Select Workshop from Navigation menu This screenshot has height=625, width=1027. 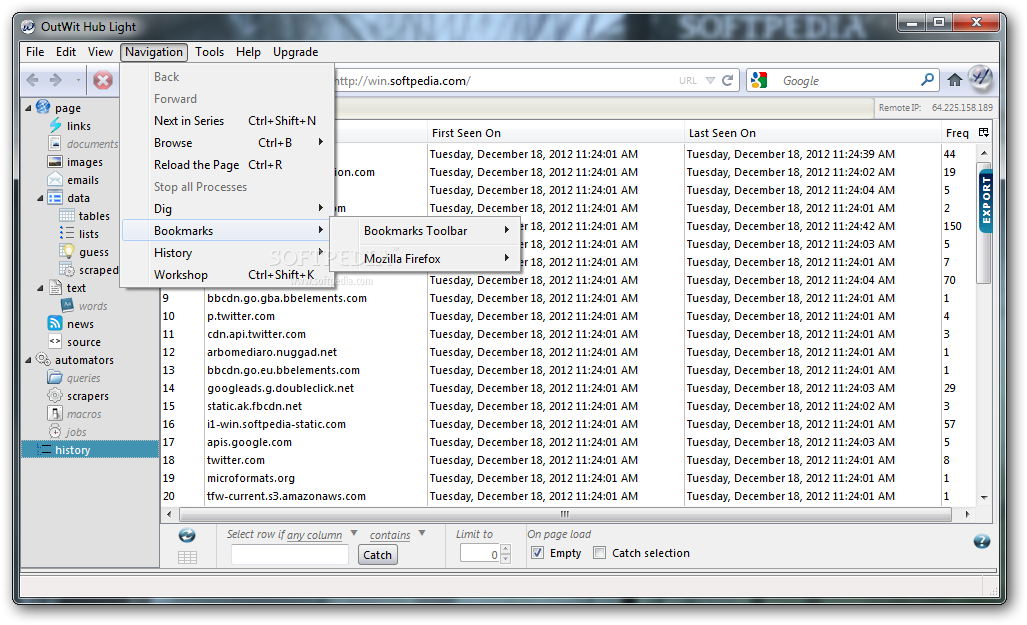tap(227, 275)
